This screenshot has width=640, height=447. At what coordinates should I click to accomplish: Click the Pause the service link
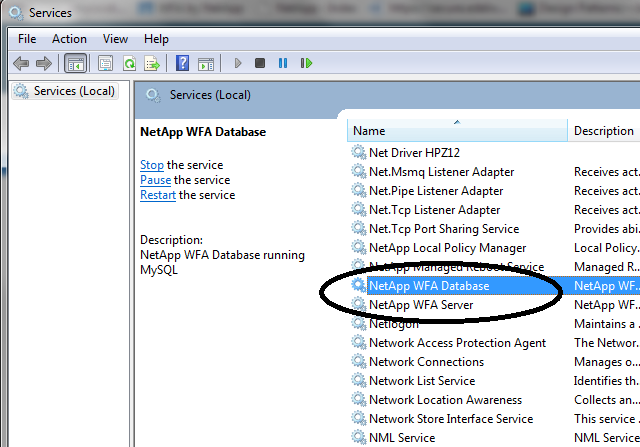pos(156,180)
